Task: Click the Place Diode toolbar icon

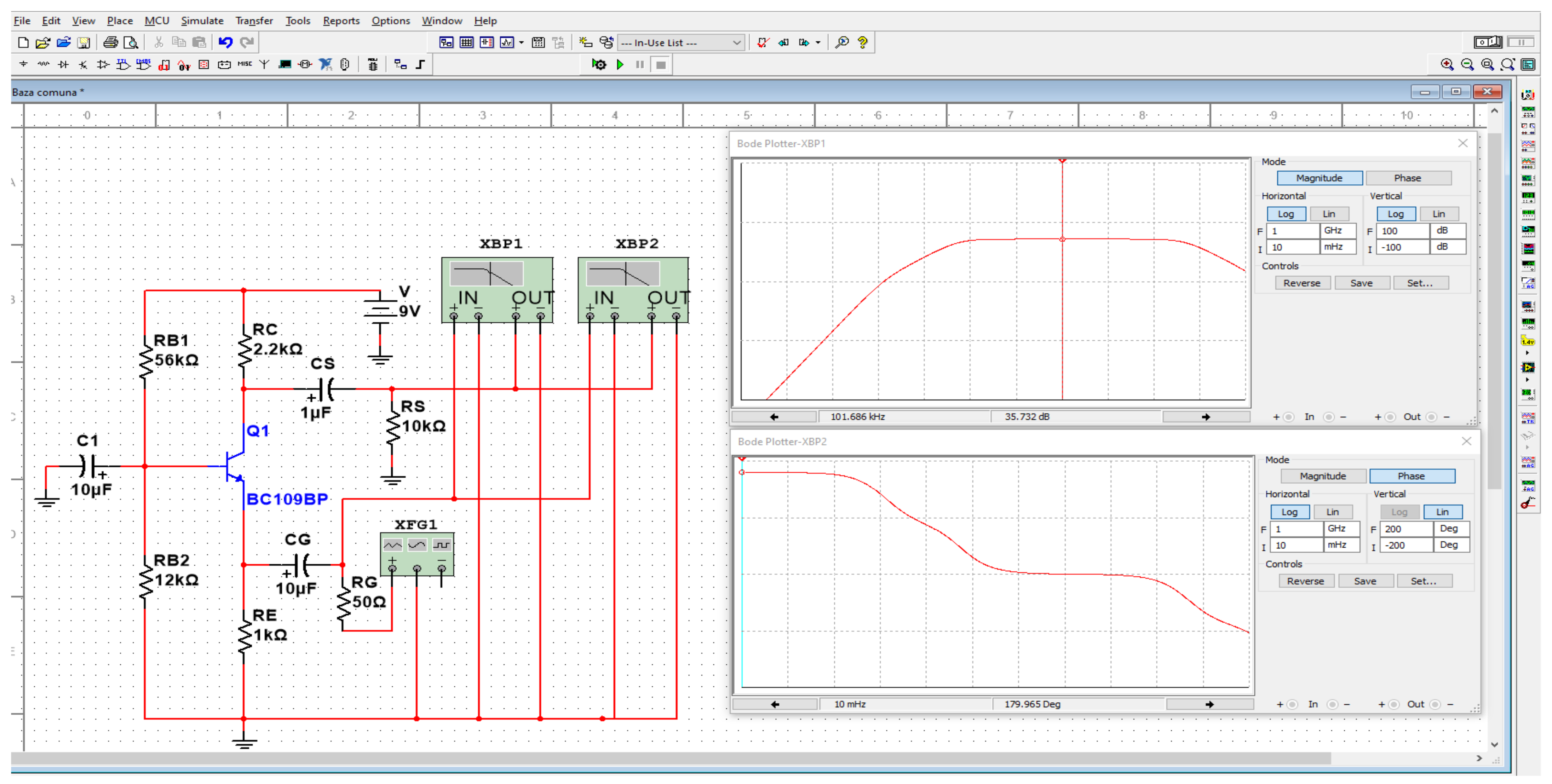Action: click(63, 64)
